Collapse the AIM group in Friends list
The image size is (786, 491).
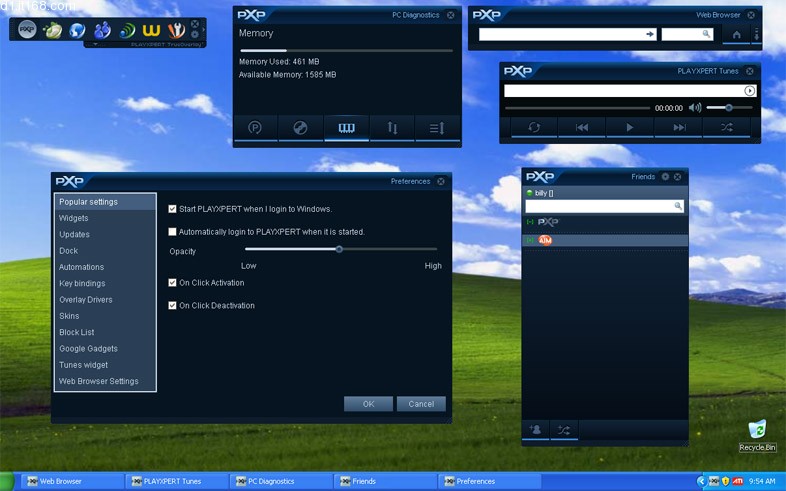(x=530, y=240)
